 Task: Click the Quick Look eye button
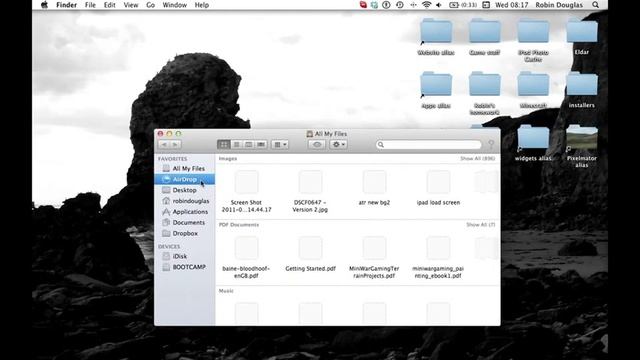317,144
